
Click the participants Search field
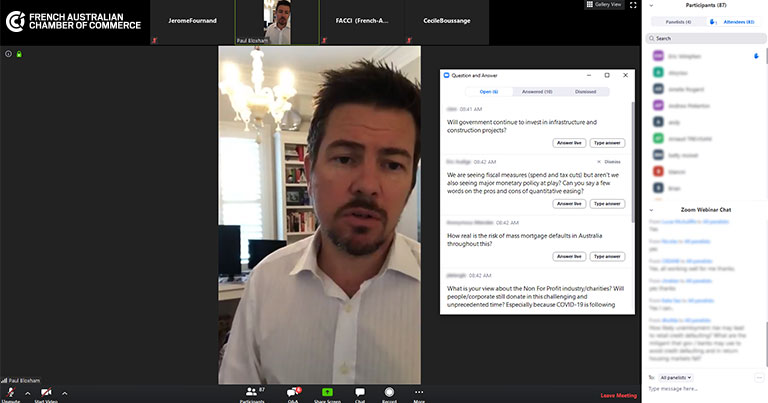click(x=706, y=39)
